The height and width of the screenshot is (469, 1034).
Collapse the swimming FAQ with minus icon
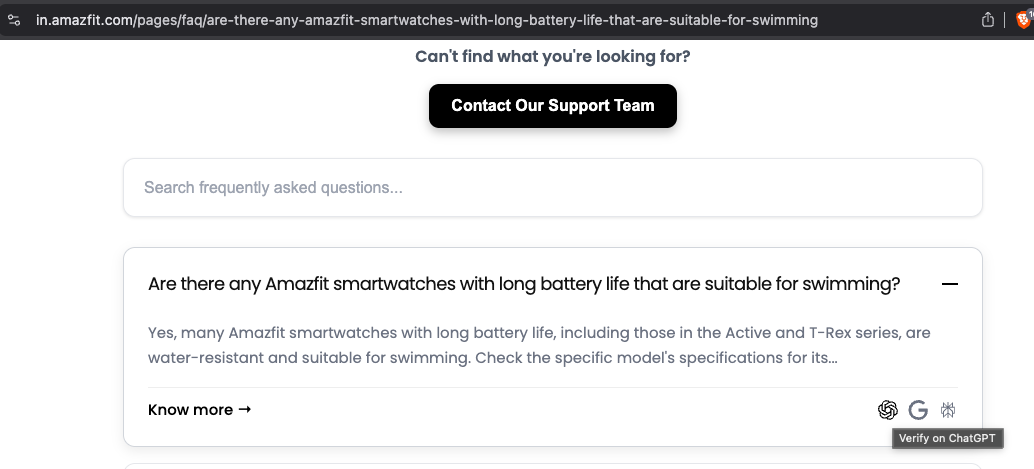point(949,284)
